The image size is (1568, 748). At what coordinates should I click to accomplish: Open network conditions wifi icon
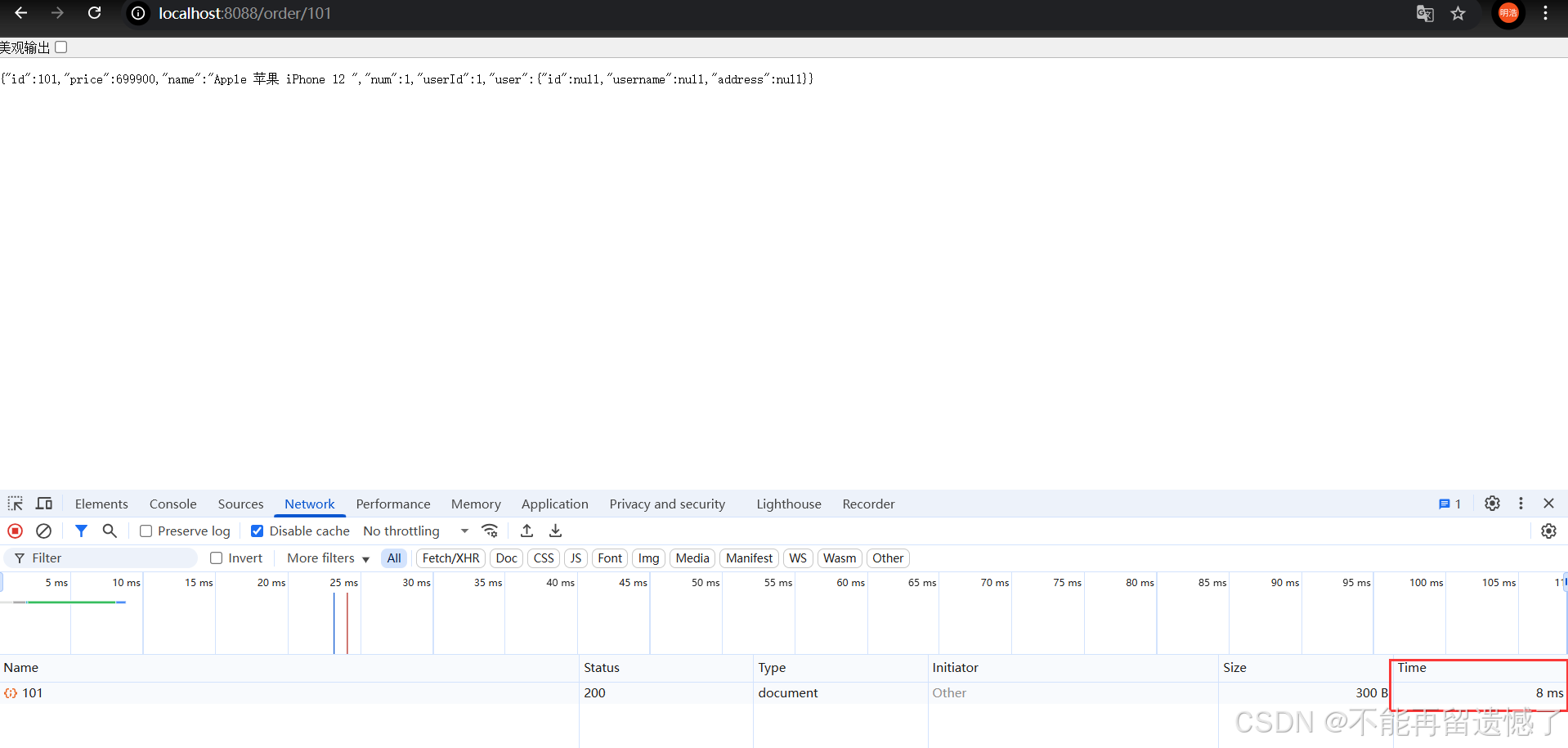(490, 531)
